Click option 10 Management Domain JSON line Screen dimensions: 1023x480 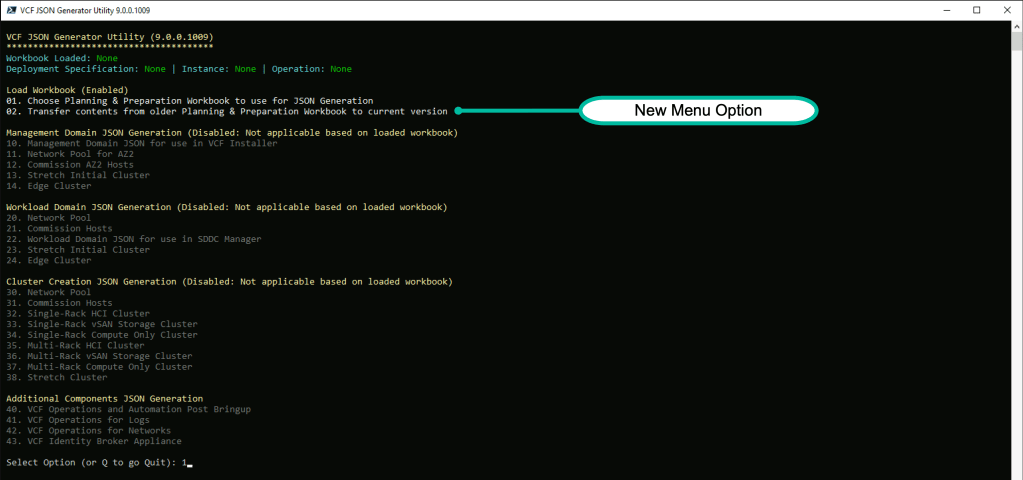(x=141, y=143)
